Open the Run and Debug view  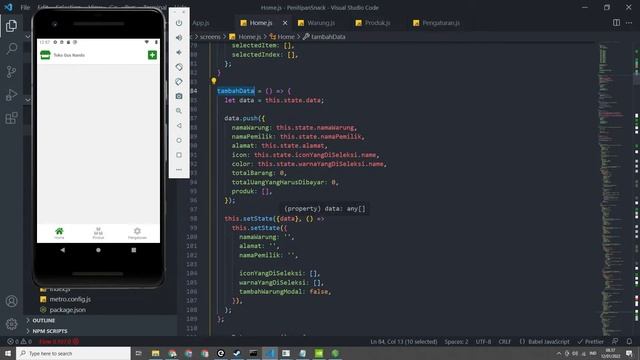11,95
